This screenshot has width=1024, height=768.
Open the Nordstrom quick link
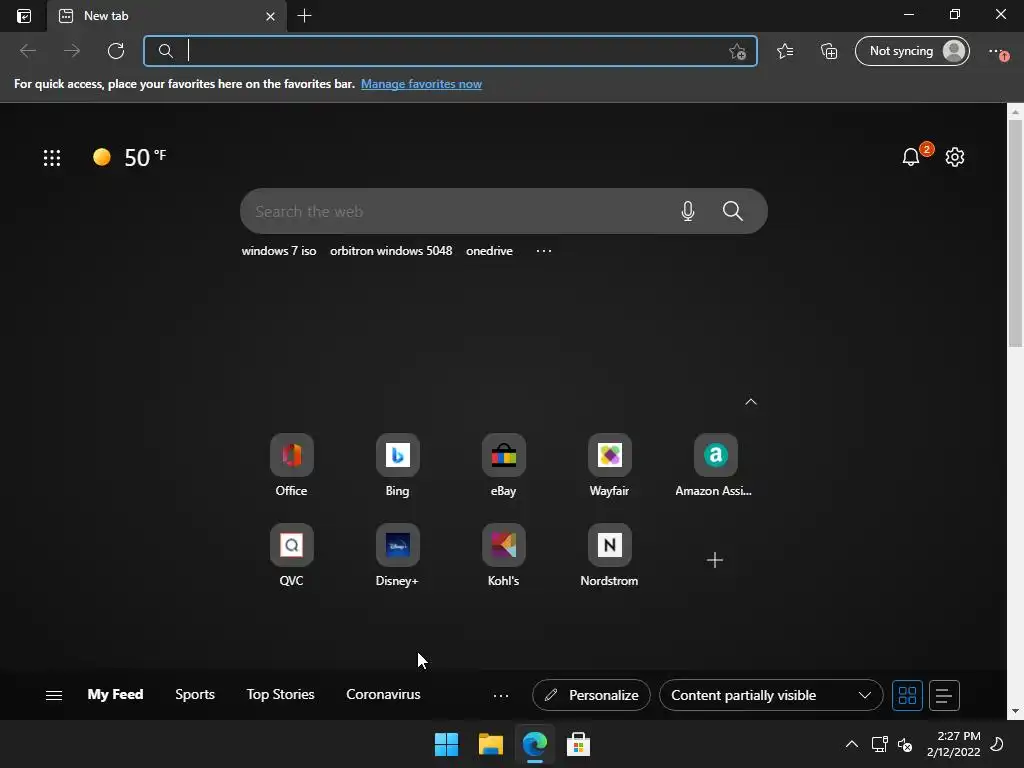[x=609, y=556]
